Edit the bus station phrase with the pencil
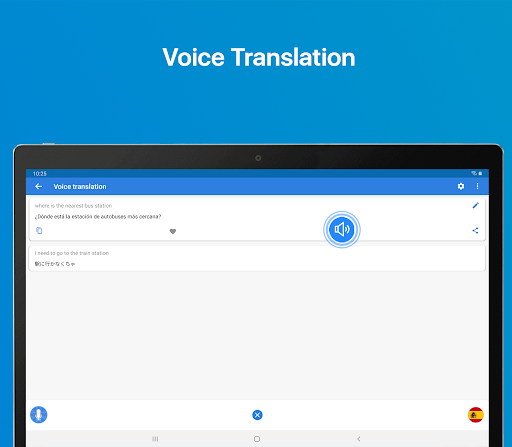This screenshot has height=447, width=512. 475,205
